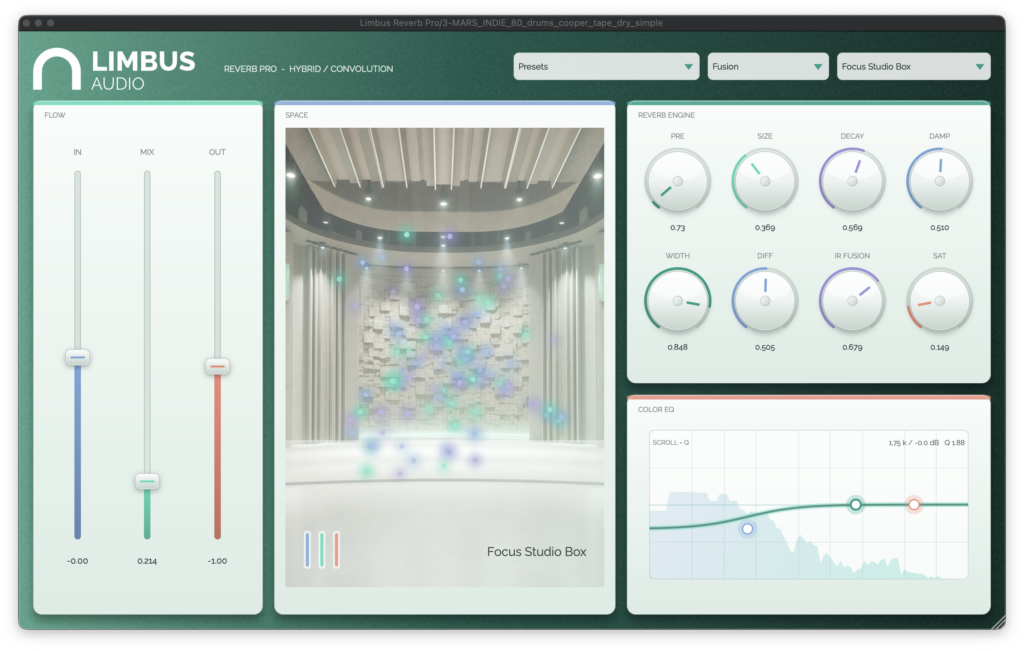
Task: Click the IN fader handle
Action: pos(78,357)
